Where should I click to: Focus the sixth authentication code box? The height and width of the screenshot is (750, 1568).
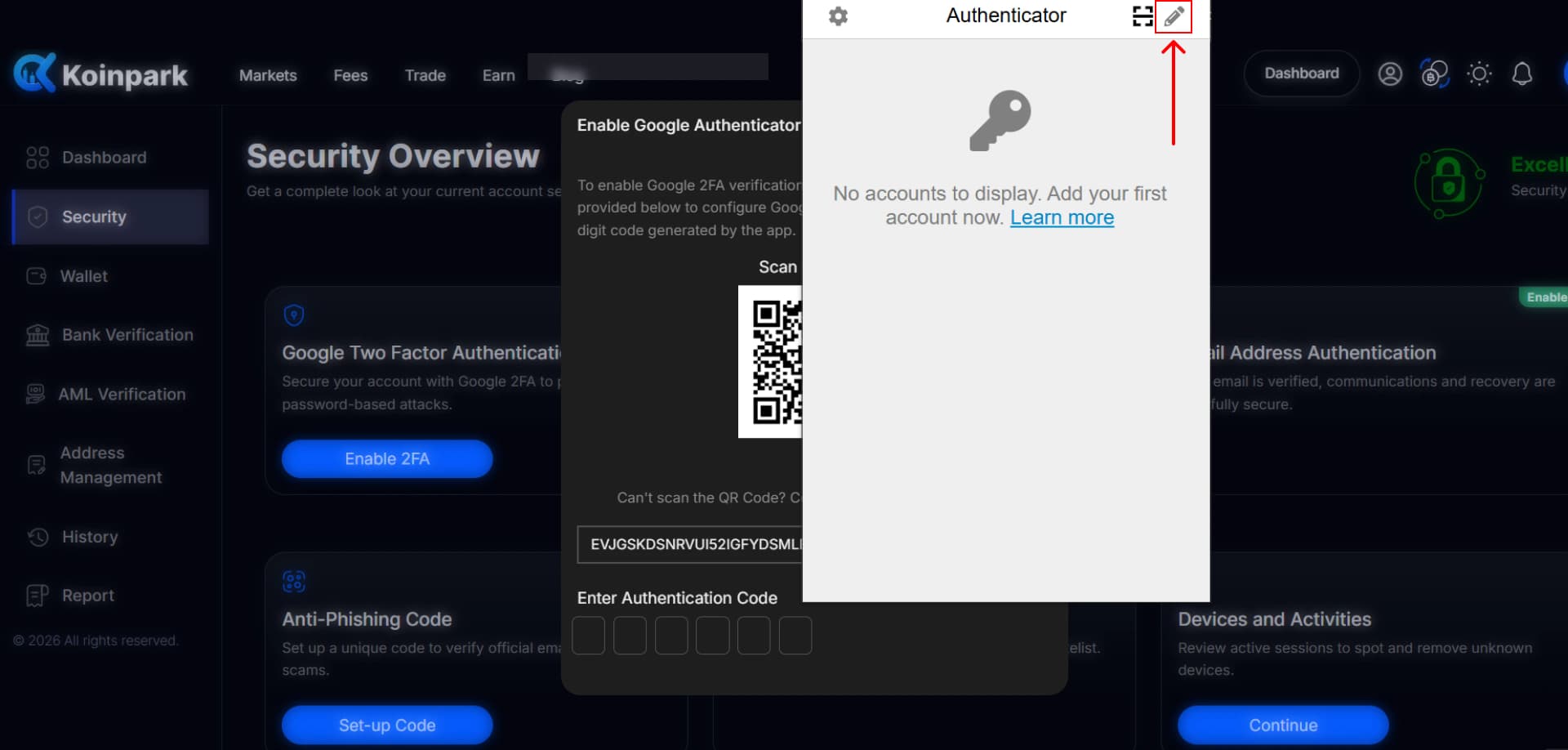tap(795, 636)
